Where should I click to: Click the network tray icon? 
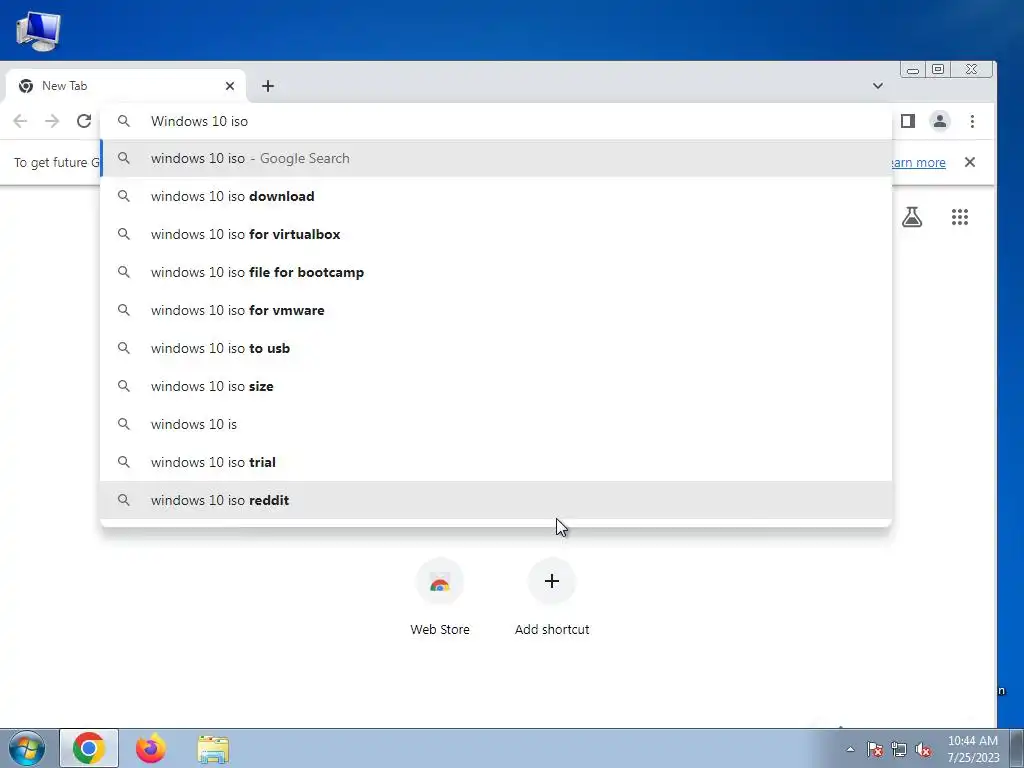pos(899,749)
